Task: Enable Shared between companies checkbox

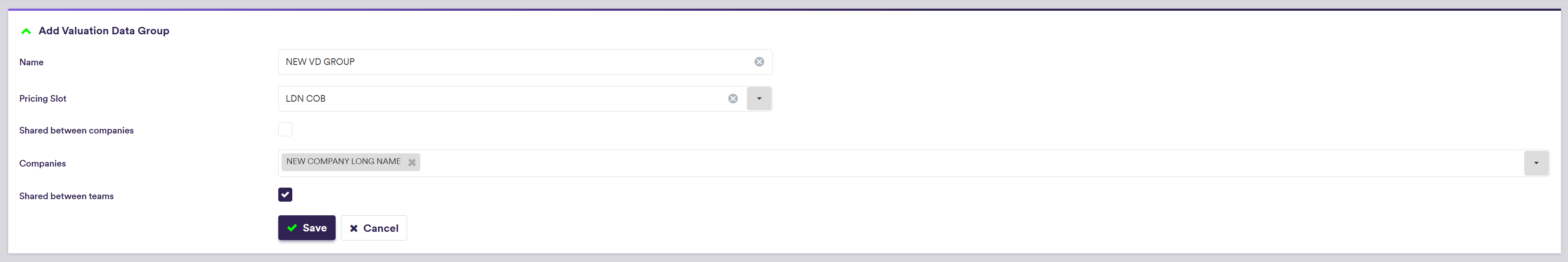Action: pos(285,130)
